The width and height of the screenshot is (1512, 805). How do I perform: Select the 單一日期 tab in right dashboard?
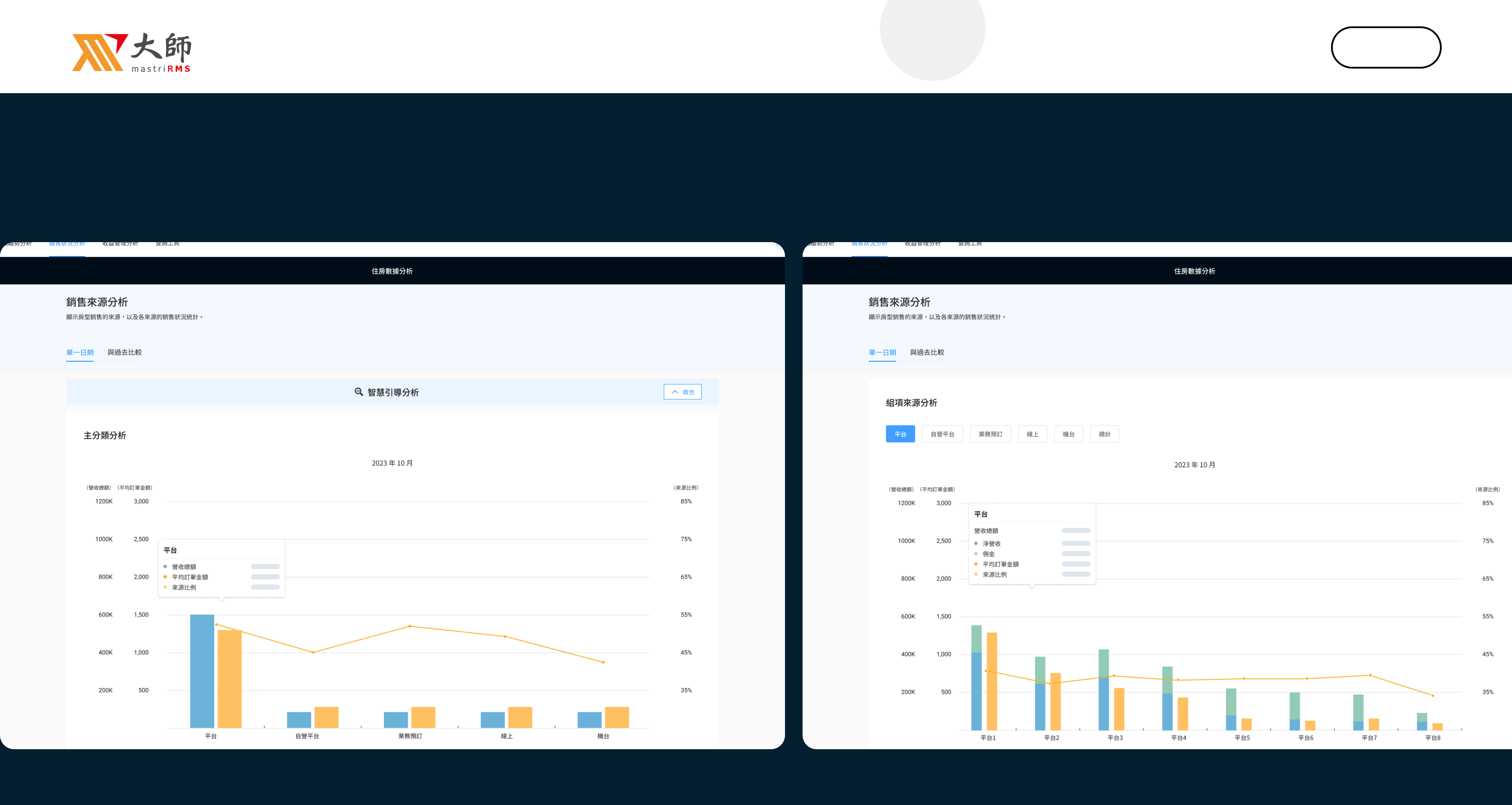click(x=882, y=352)
